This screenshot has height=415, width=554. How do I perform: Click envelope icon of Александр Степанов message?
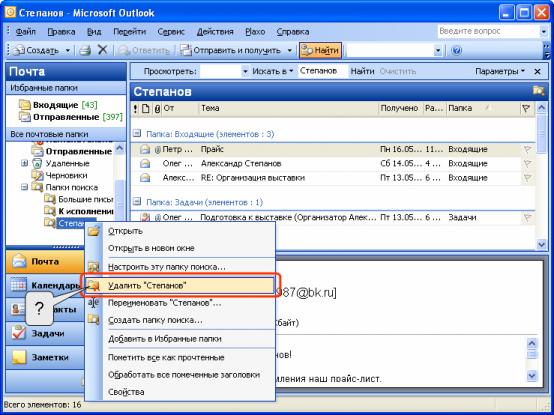coord(145,164)
